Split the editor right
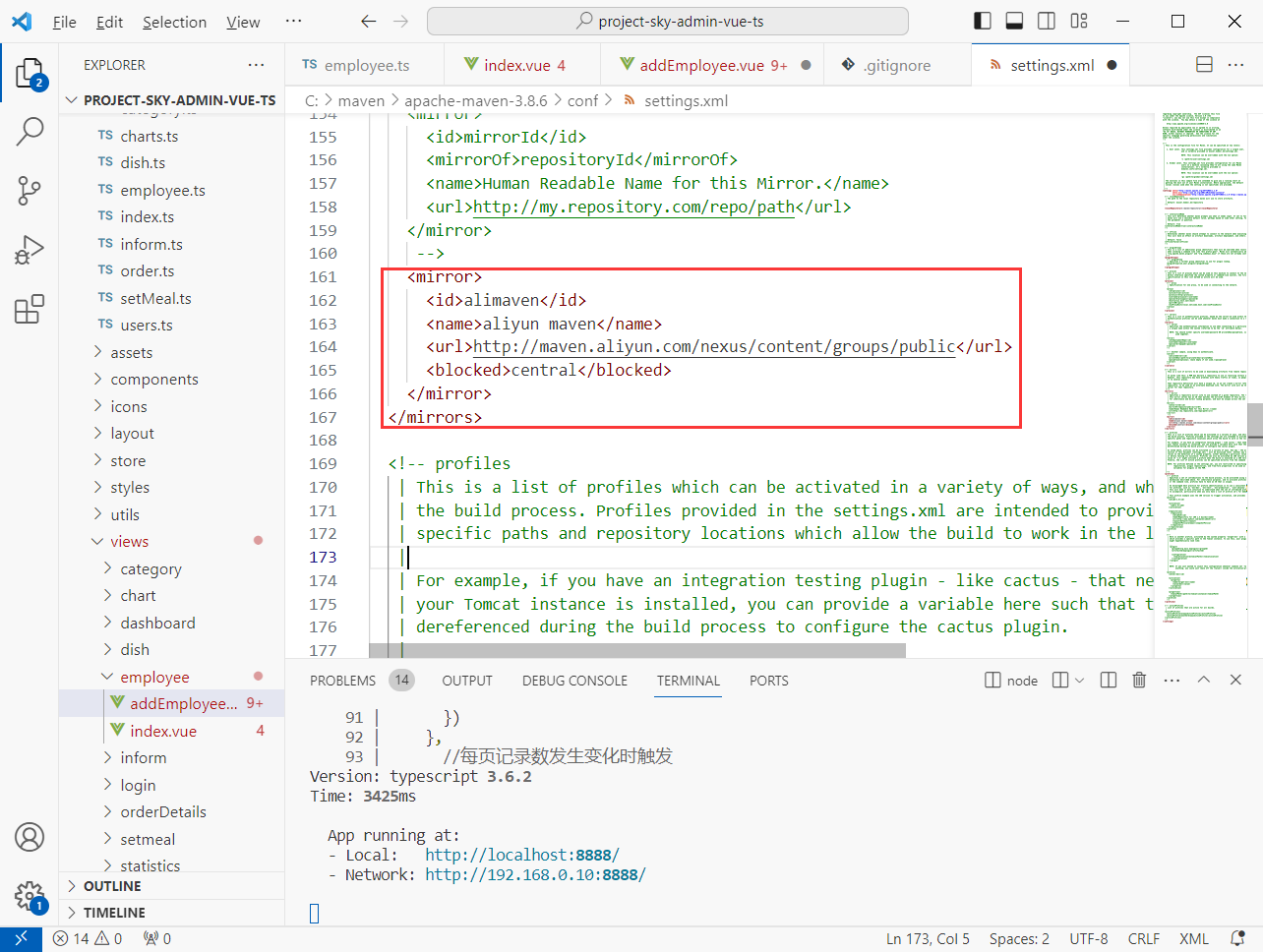Image resolution: width=1263 pixels, height=952 pixels. 1204,65
